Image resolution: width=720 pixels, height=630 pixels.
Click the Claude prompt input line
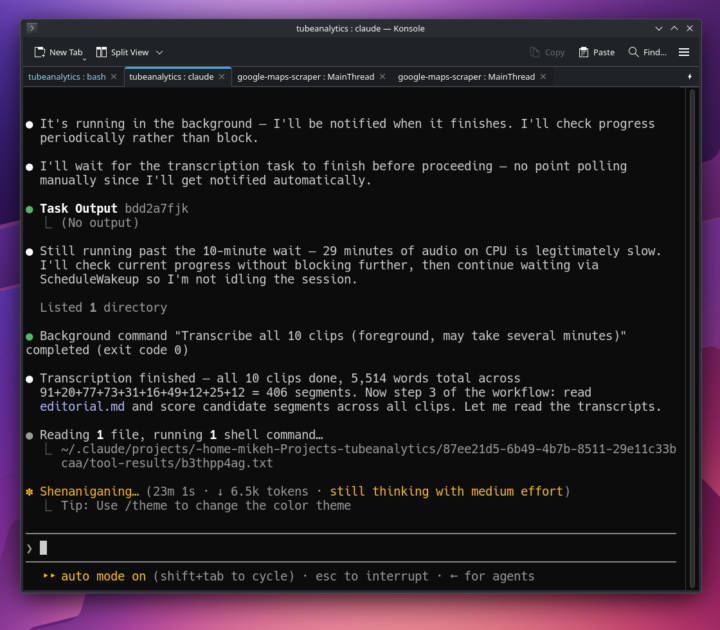[x=351, y=548]
